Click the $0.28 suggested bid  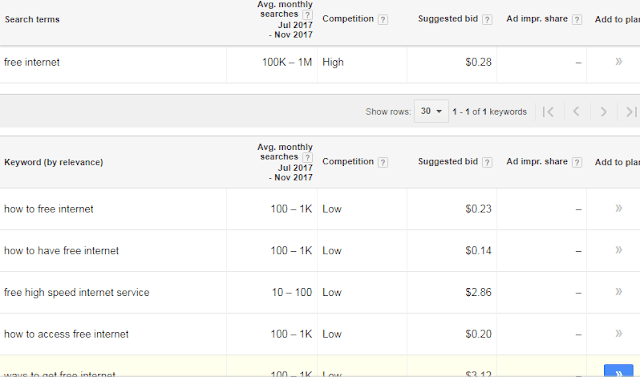[x=478, y=62]
